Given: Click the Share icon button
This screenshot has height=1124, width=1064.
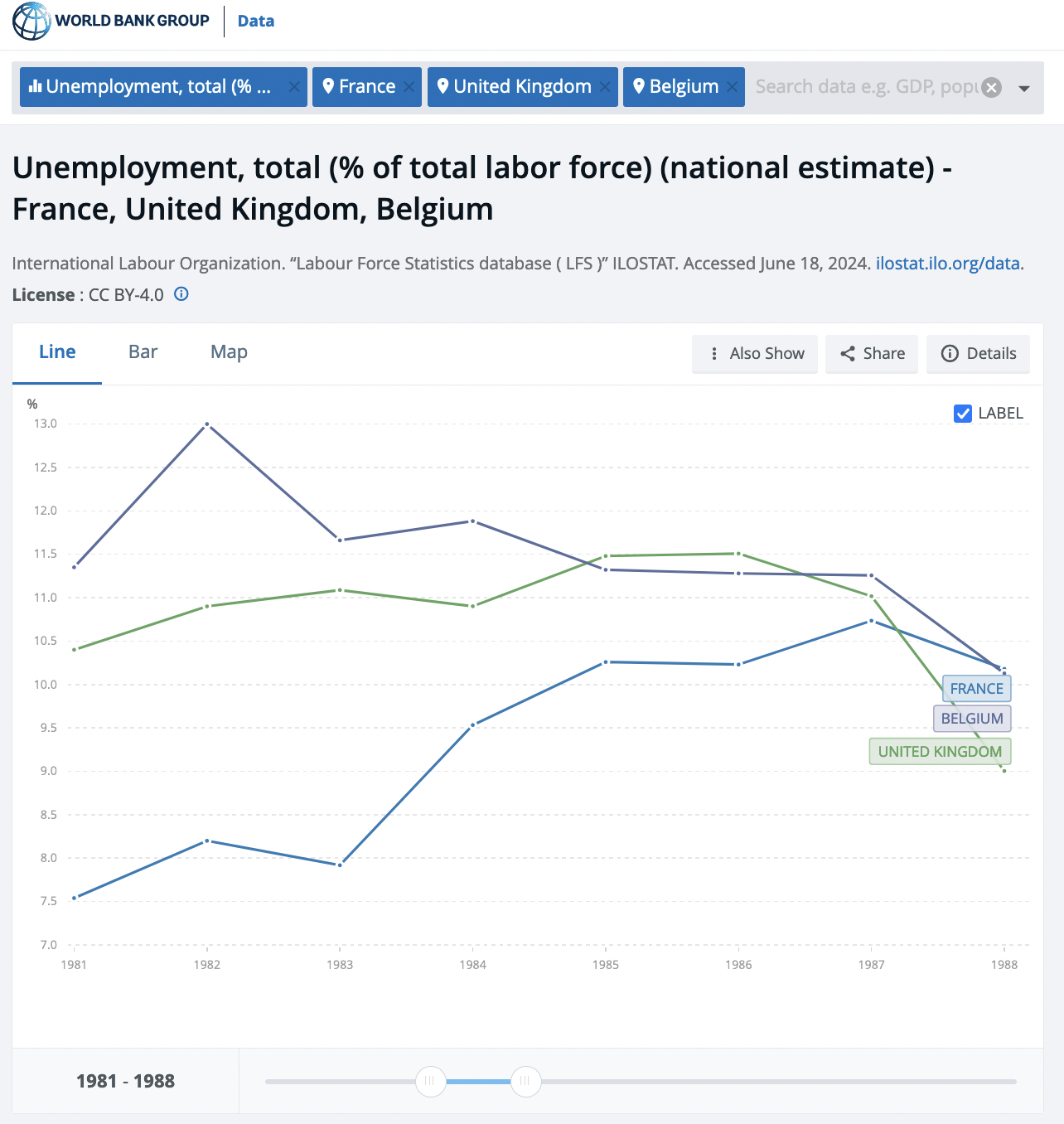Looking at the screenshot, I should 872,354.
